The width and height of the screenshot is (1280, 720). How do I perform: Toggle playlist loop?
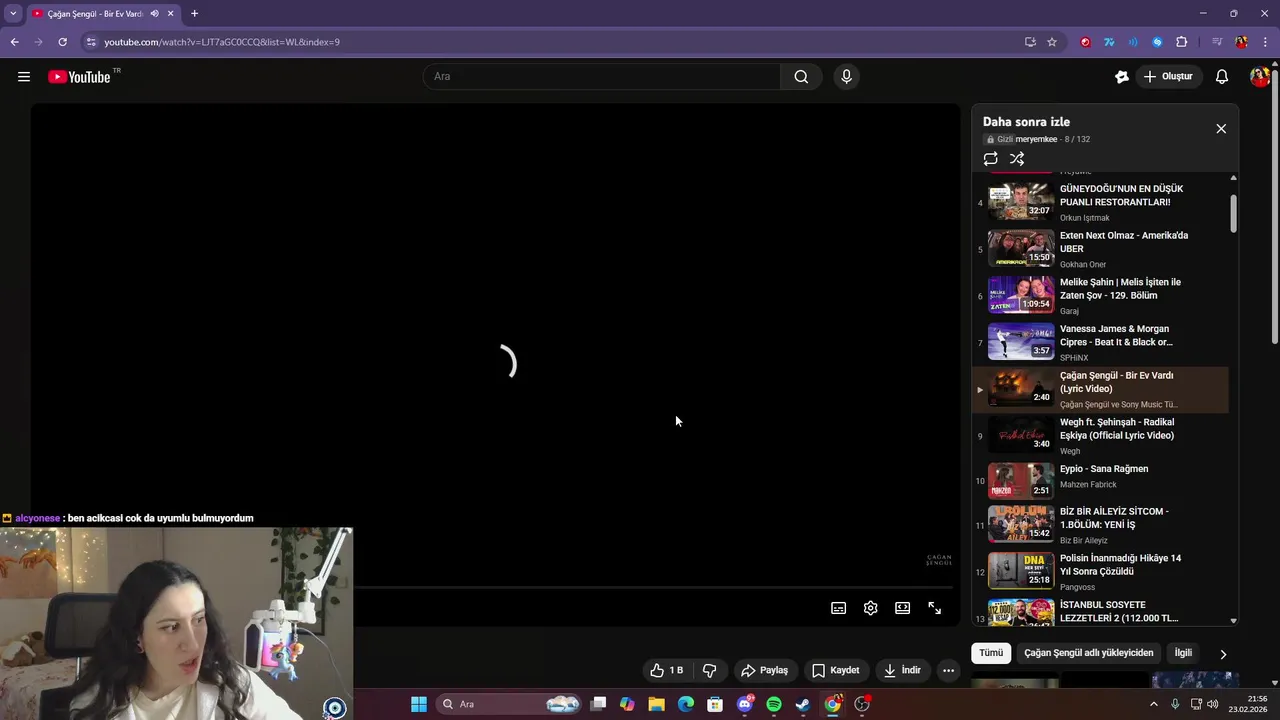click(x=991, y=159)
